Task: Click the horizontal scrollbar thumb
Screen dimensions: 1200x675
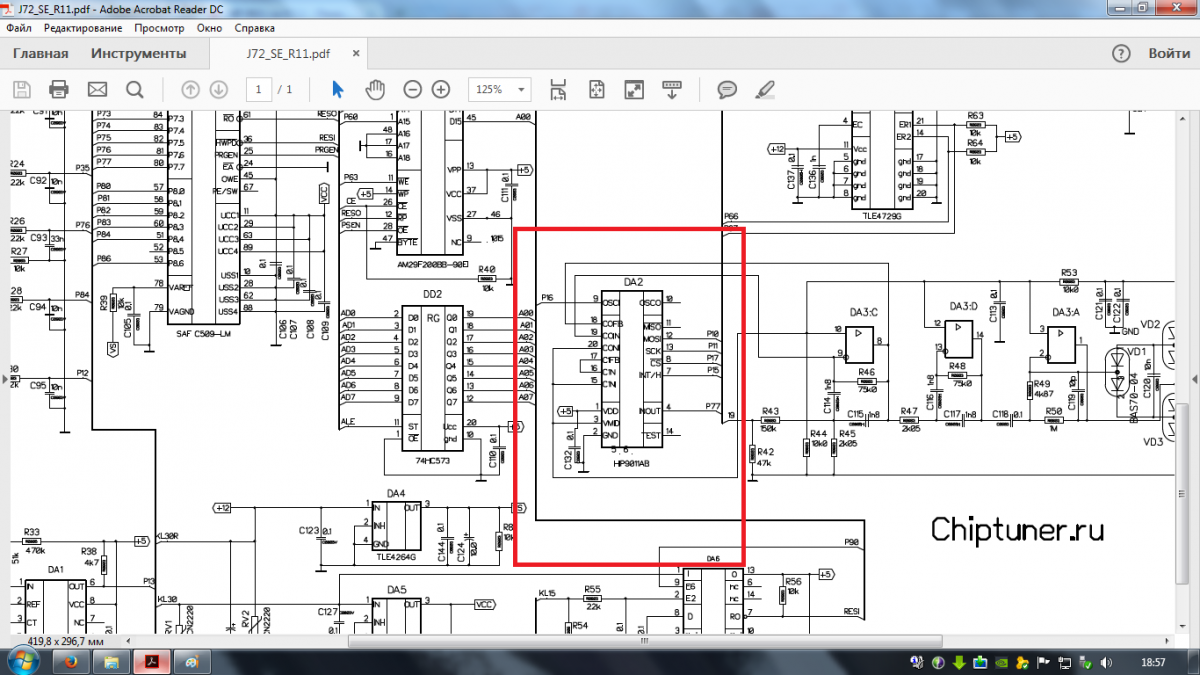Action: click(644, 639)
